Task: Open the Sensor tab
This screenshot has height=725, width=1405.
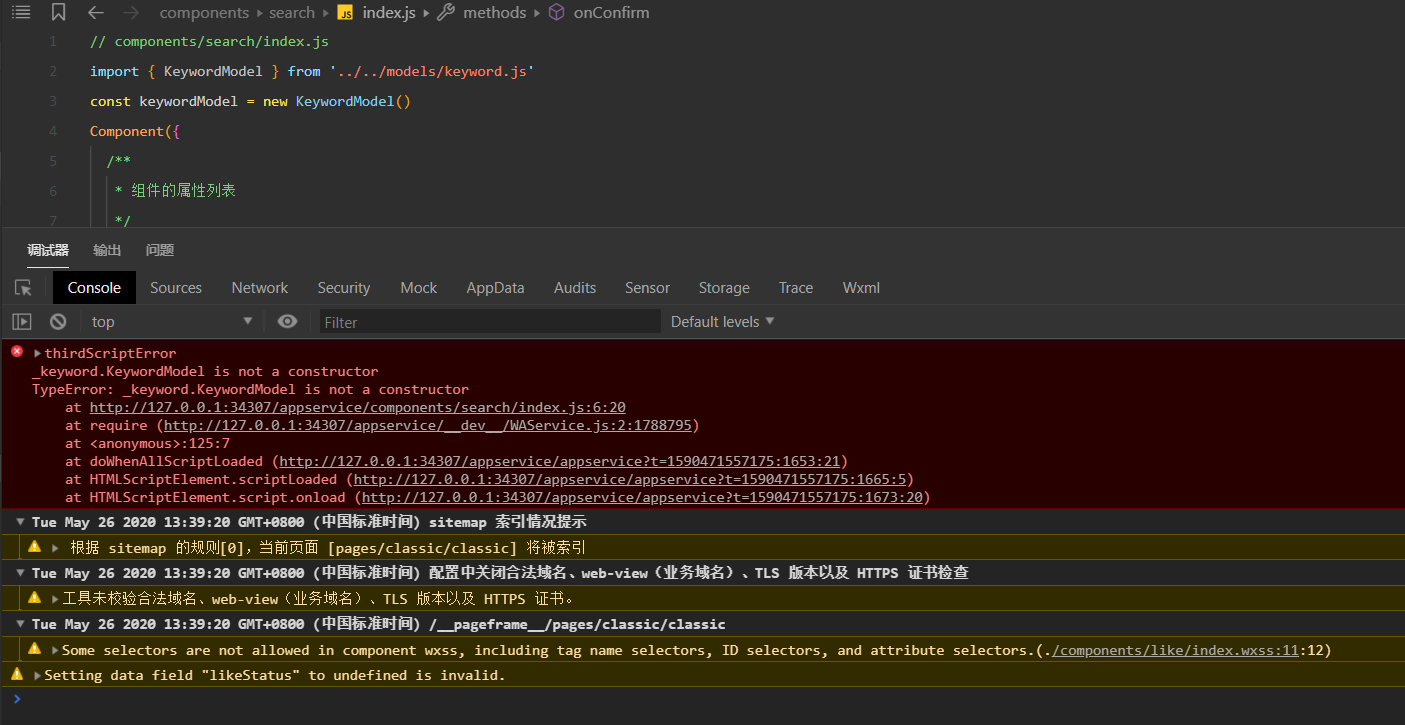Action: tap(647, 288)
